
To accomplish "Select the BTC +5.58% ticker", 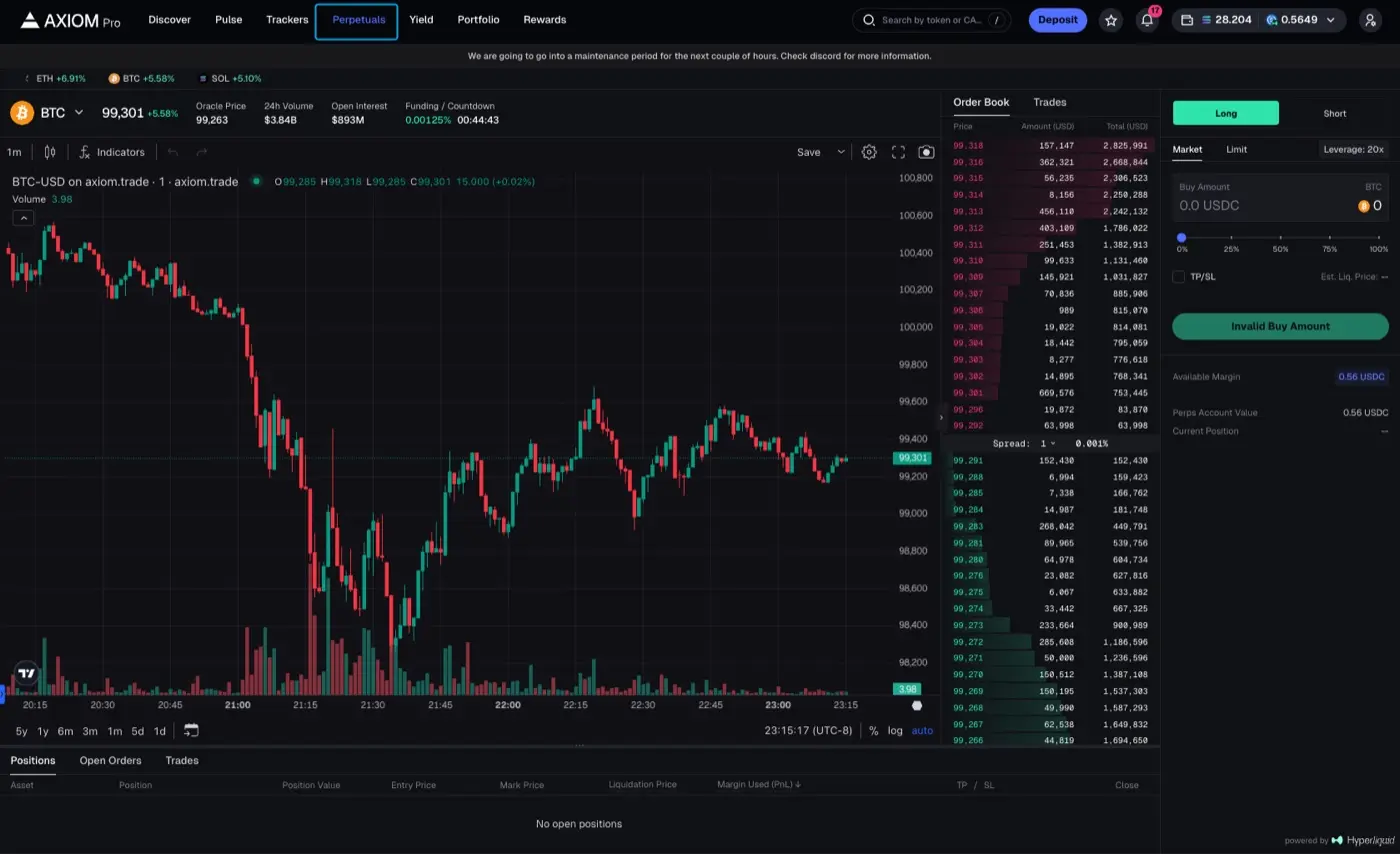I will [141, 78].
